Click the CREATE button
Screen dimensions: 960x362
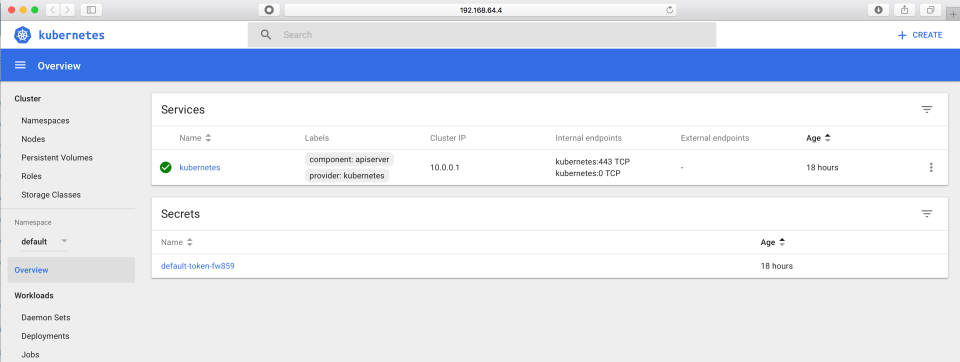point(920,36)
